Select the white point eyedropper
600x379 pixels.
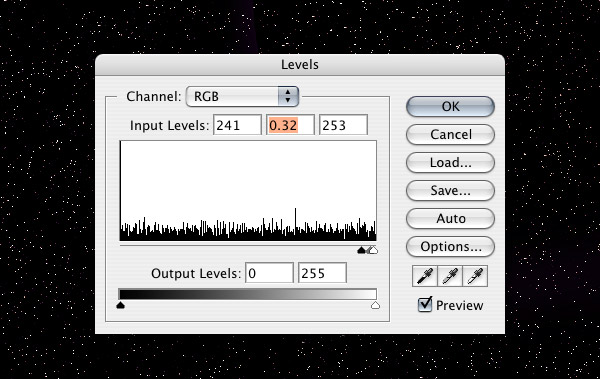[x=475, y=276]
